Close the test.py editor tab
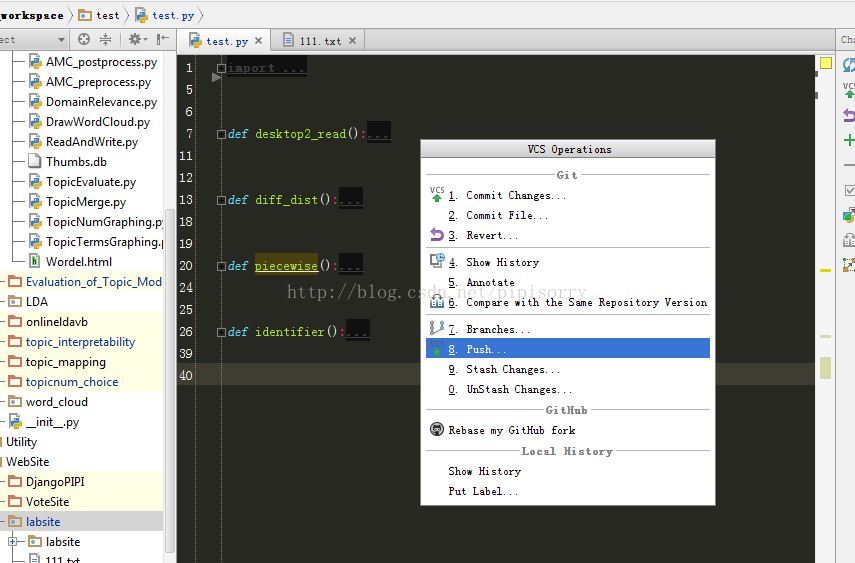The height and width of the screenshot is (563, 855). 258,41
